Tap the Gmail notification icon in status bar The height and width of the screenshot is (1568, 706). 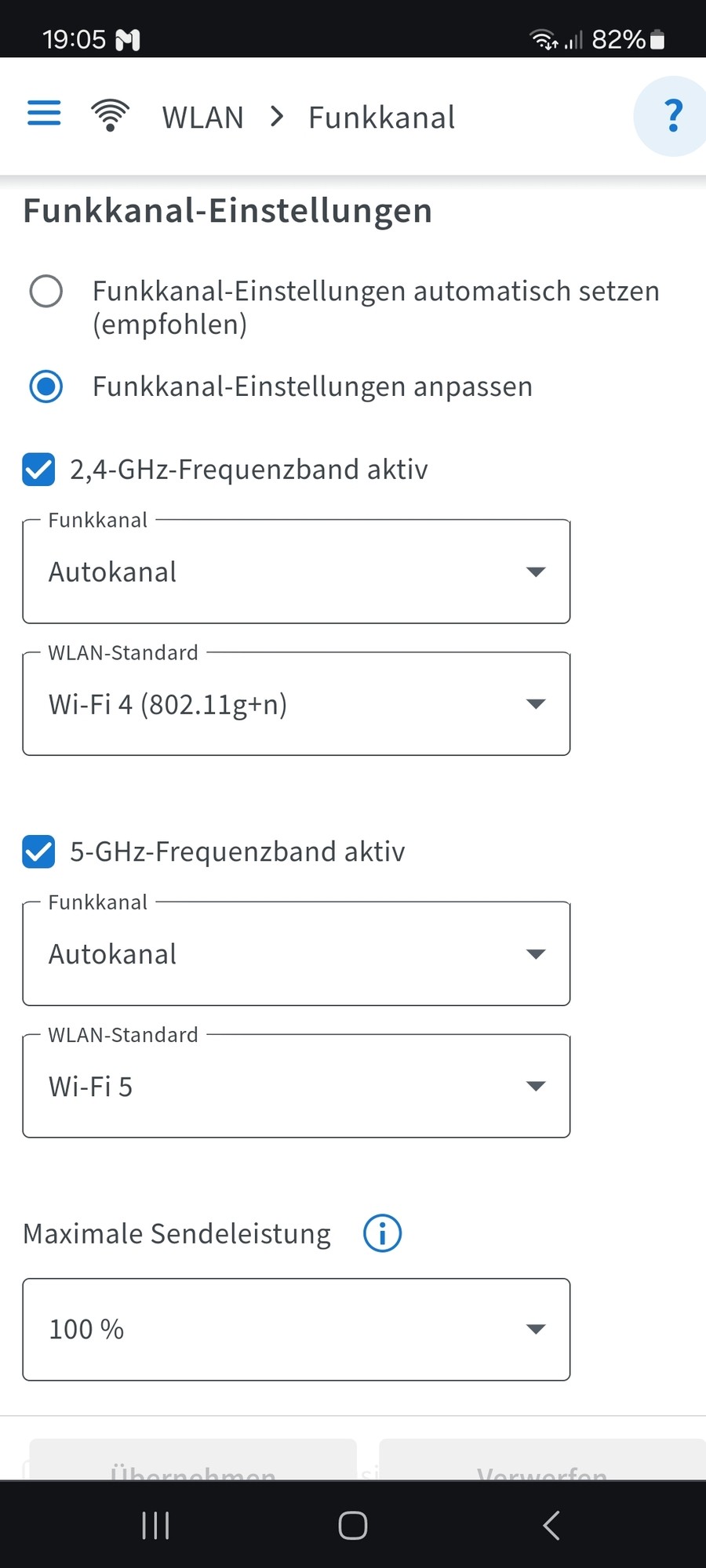pos(128,39)
